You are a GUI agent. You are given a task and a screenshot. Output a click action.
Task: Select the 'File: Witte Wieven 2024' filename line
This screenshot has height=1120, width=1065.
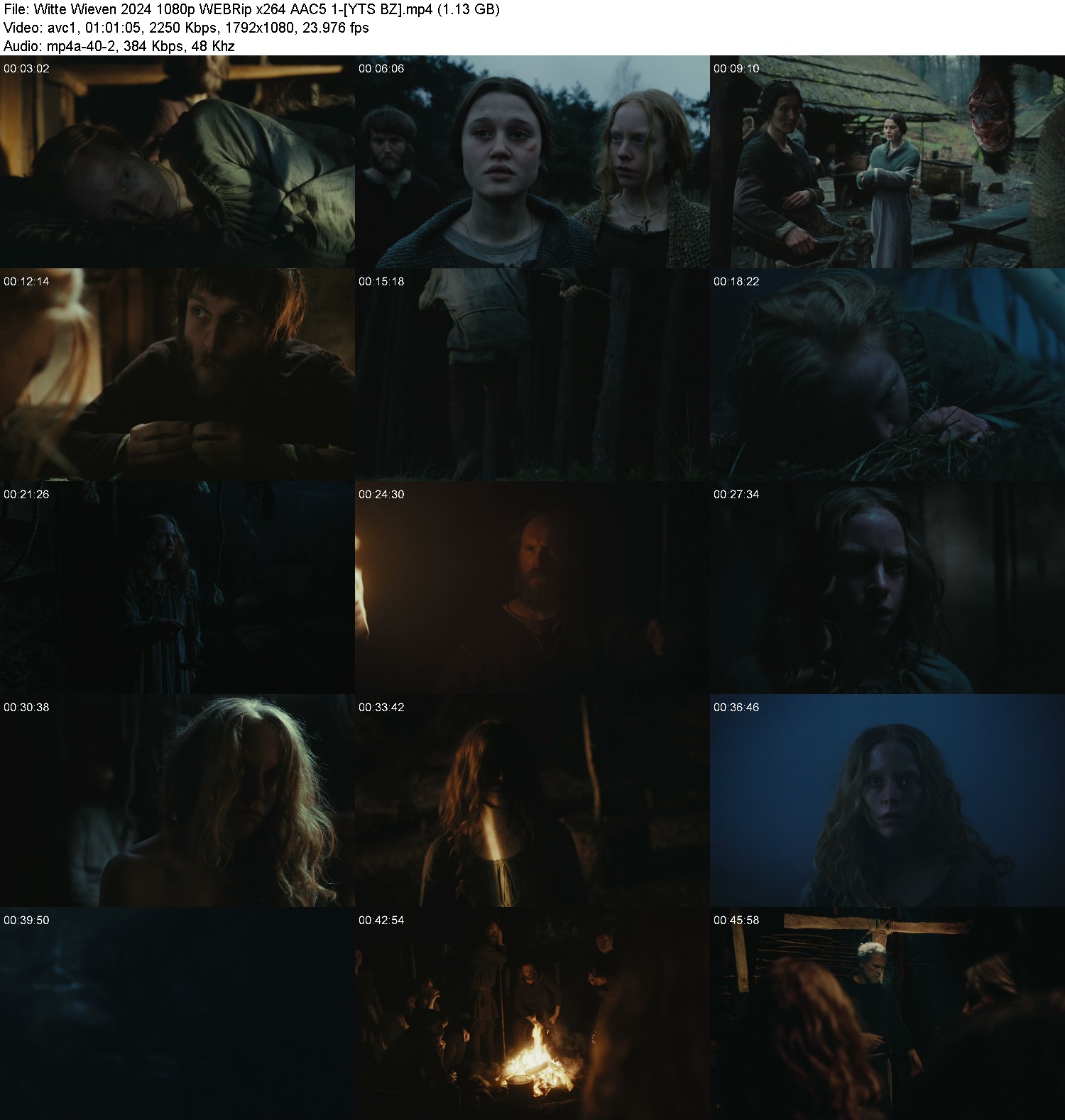[252, 9]
